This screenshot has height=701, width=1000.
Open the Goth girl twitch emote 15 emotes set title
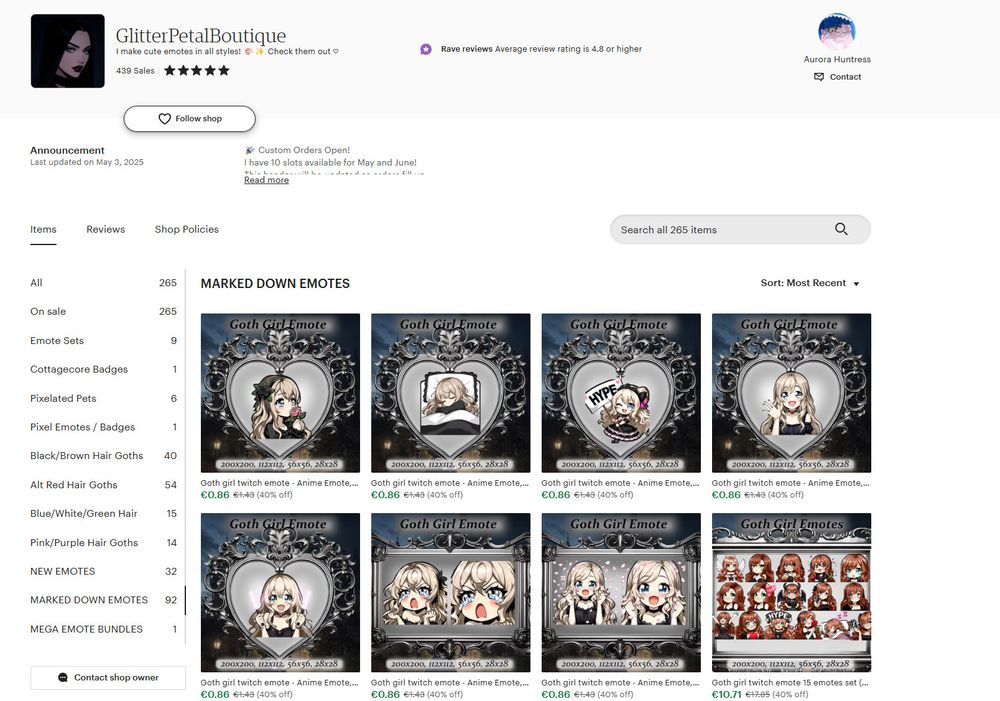(790, 683)
